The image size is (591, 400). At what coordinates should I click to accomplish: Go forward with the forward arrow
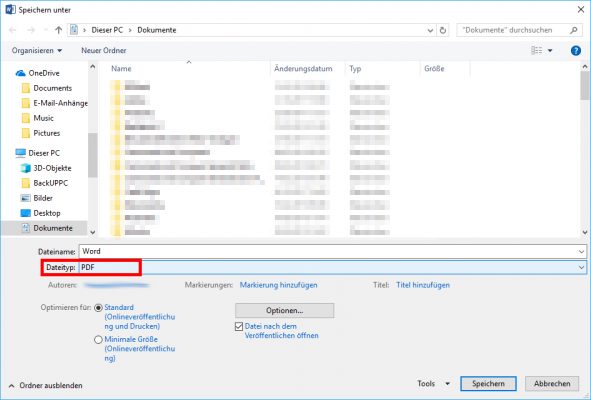(31, 30)
